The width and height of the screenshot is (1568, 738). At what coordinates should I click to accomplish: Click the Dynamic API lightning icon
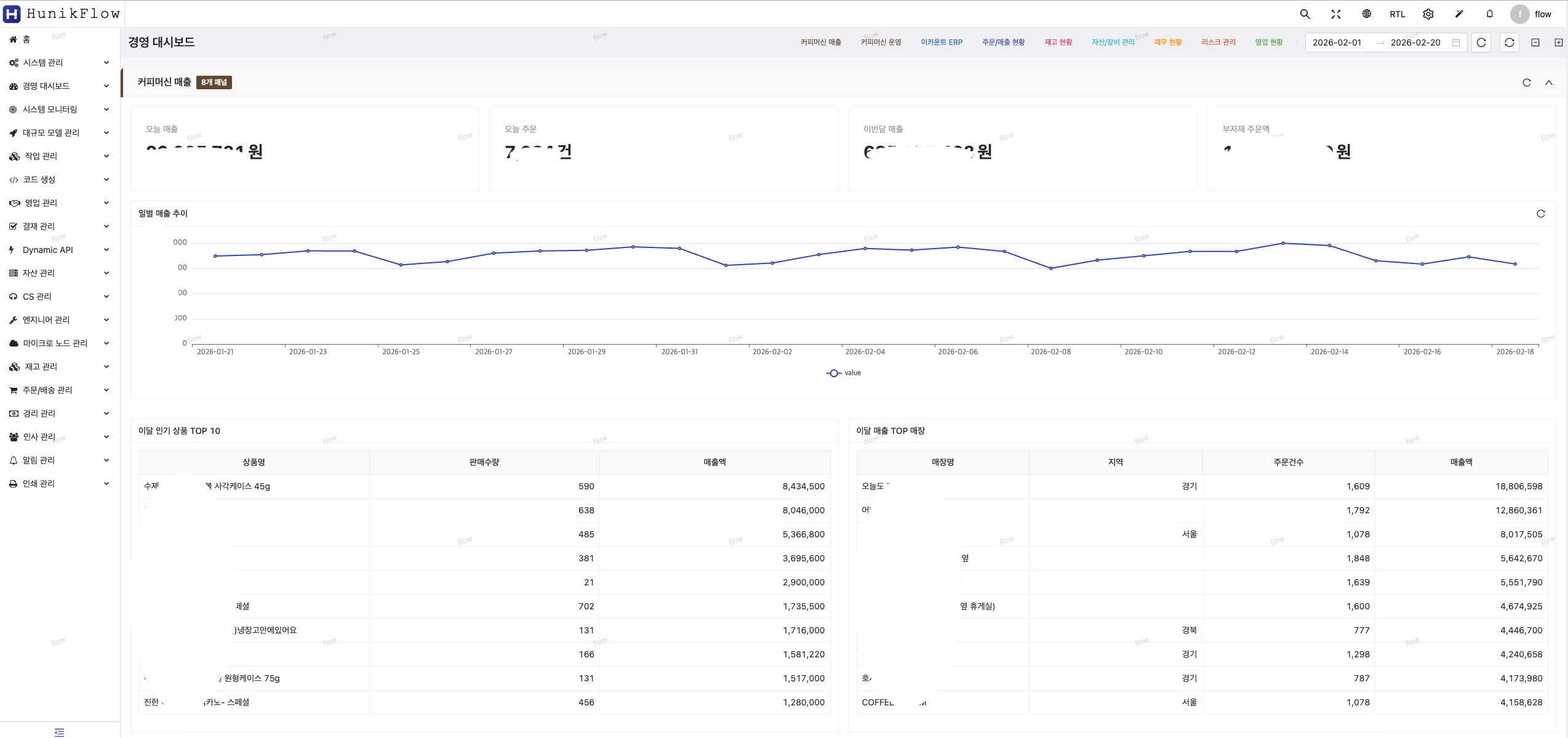pos(12,250)
